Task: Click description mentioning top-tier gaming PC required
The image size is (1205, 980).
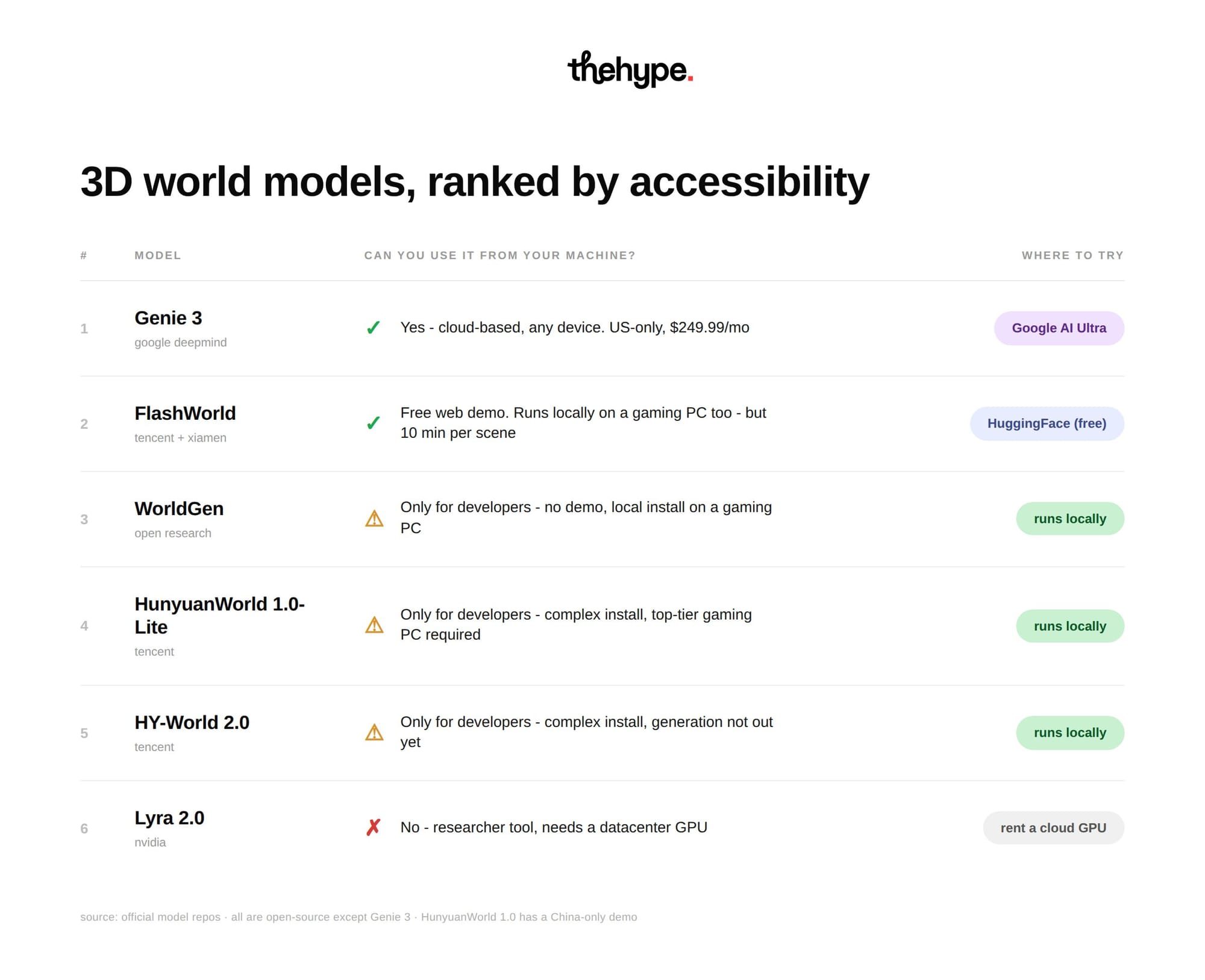Action: 576,625
